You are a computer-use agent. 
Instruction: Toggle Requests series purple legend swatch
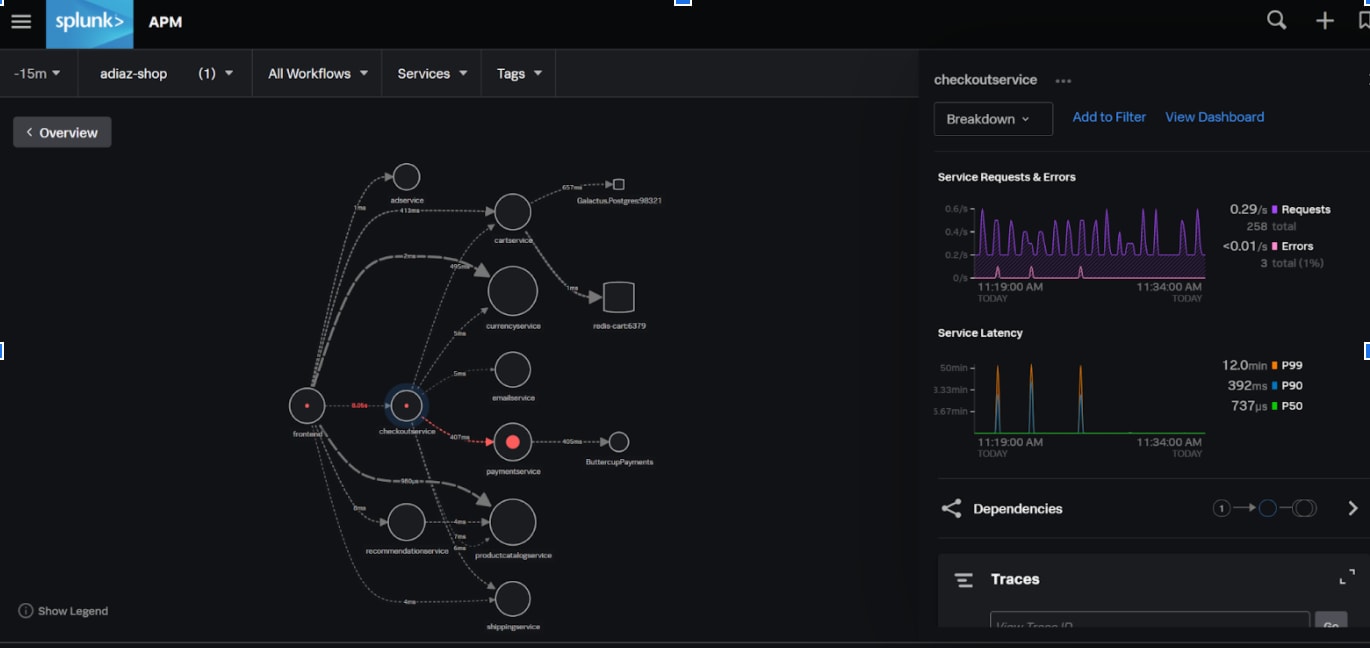pos(1275,210)
